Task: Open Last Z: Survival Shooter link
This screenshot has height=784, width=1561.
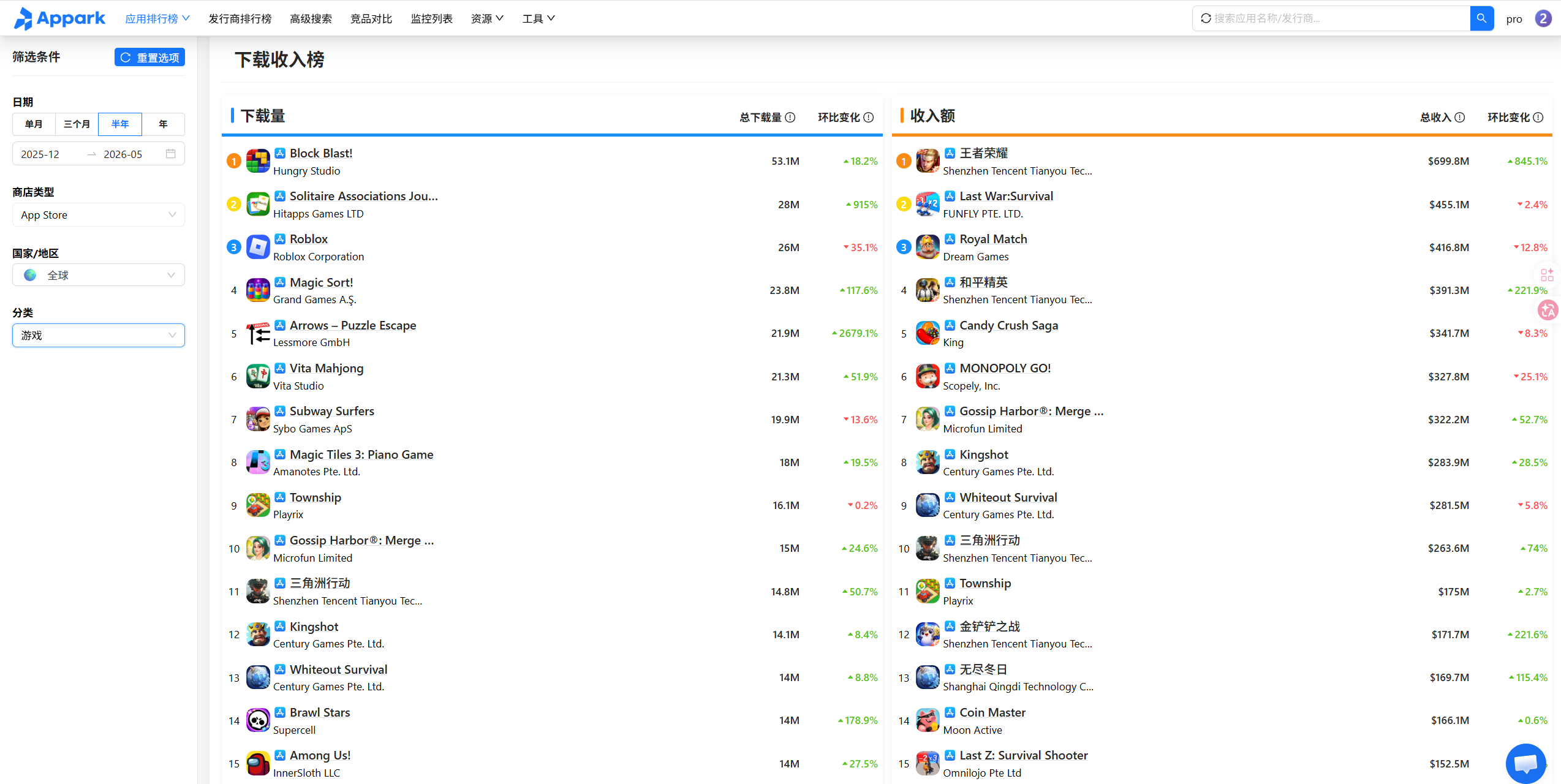Action: (x=1024, y=755)
